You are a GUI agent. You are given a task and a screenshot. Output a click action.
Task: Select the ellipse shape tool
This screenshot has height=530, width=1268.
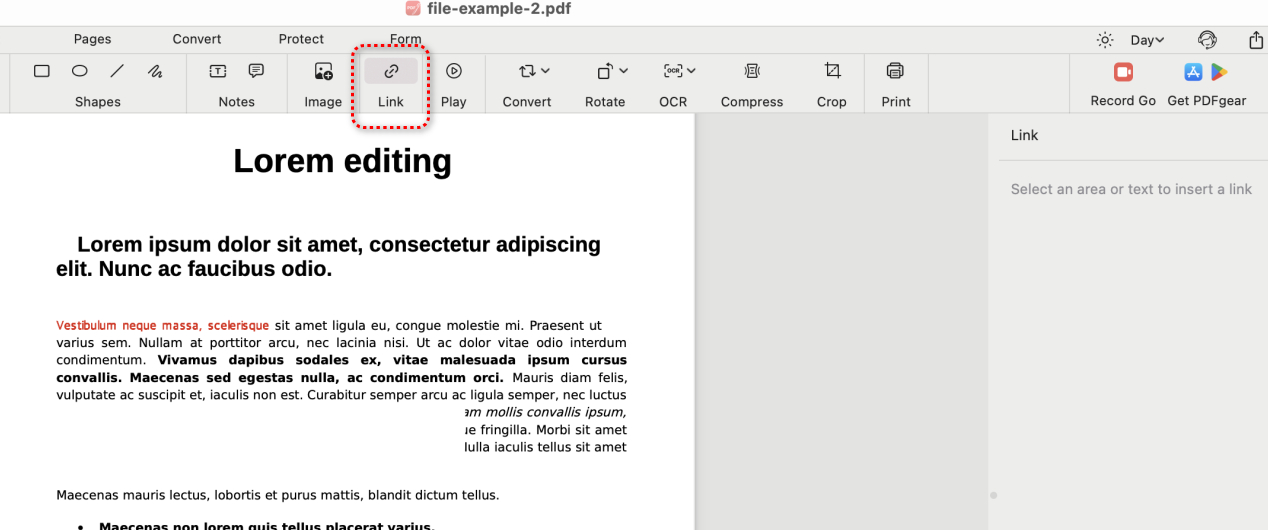click(x=80, y=71)
